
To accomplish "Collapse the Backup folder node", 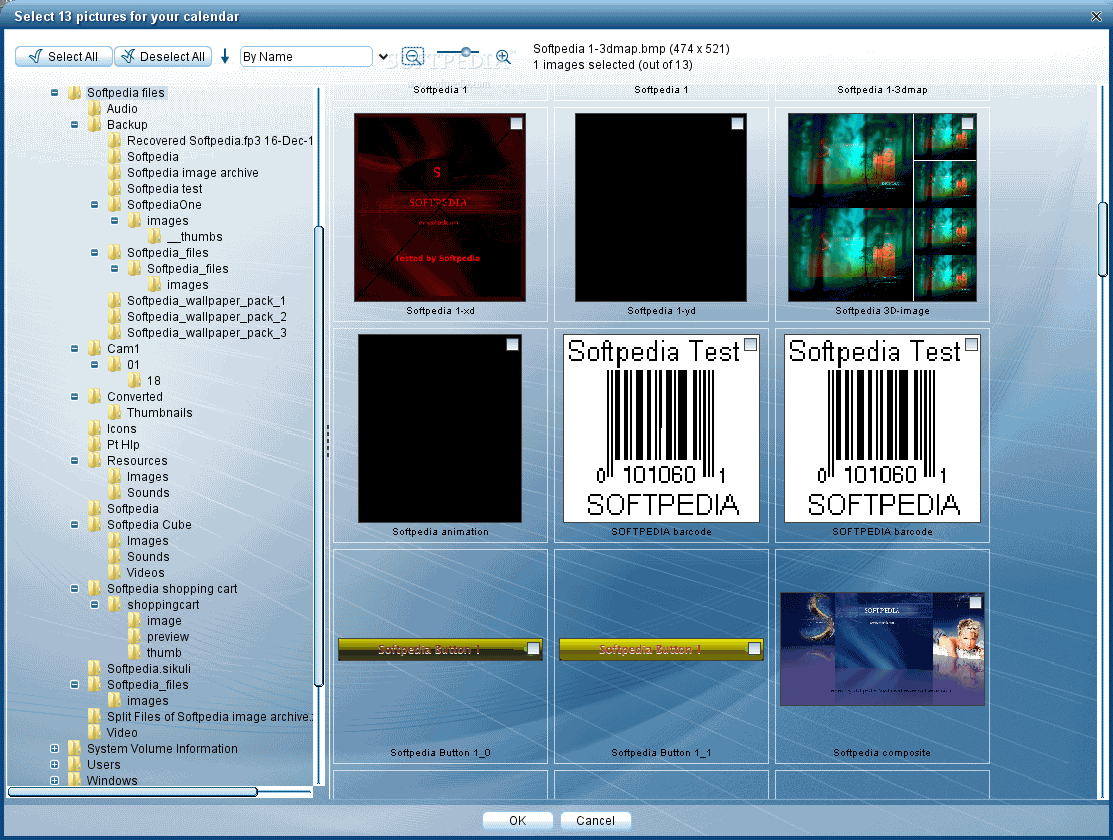I will point(75,124).
